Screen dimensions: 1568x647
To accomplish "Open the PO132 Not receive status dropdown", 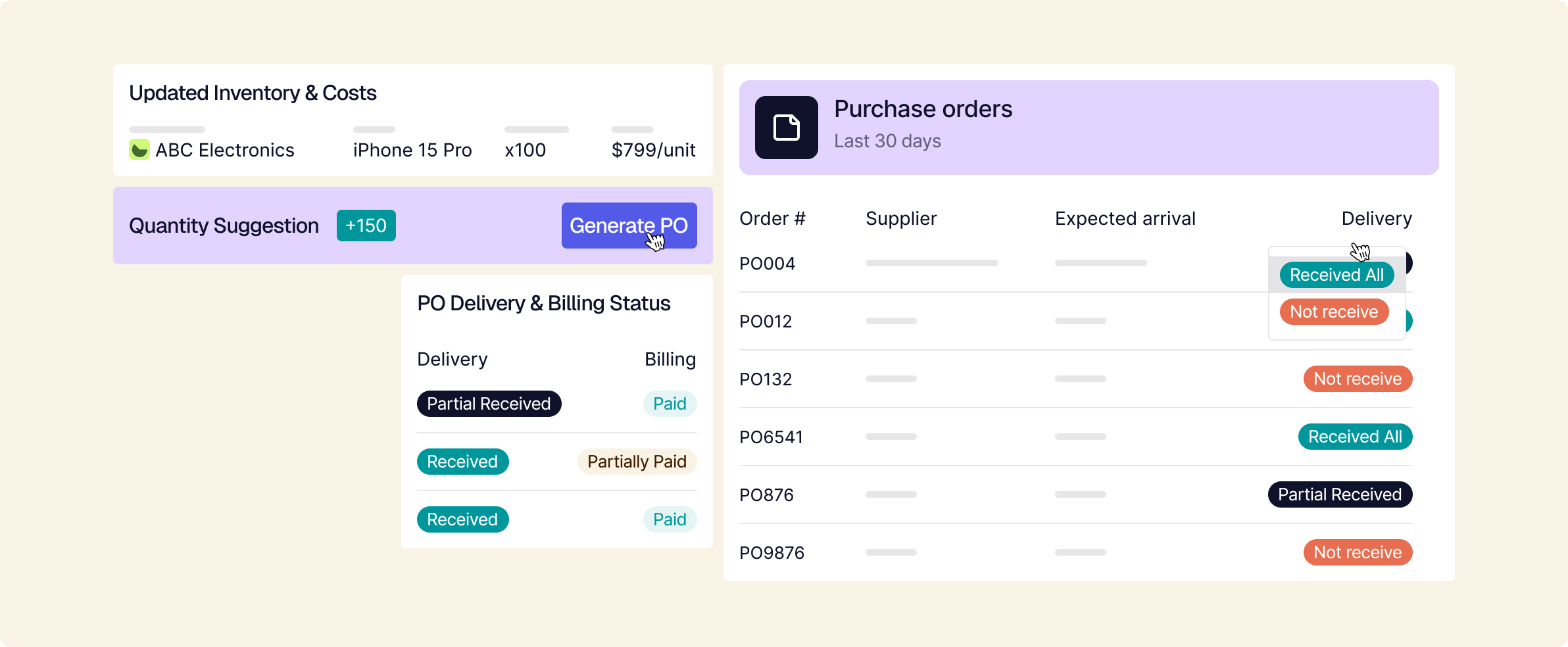I will pyautogui.click(x=1357, y=379).
